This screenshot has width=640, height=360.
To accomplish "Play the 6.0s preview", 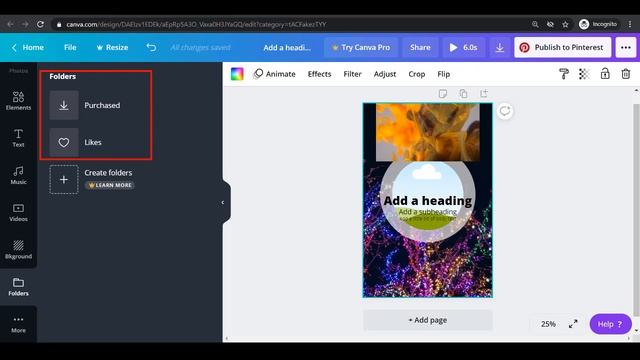I will point(464,47).
